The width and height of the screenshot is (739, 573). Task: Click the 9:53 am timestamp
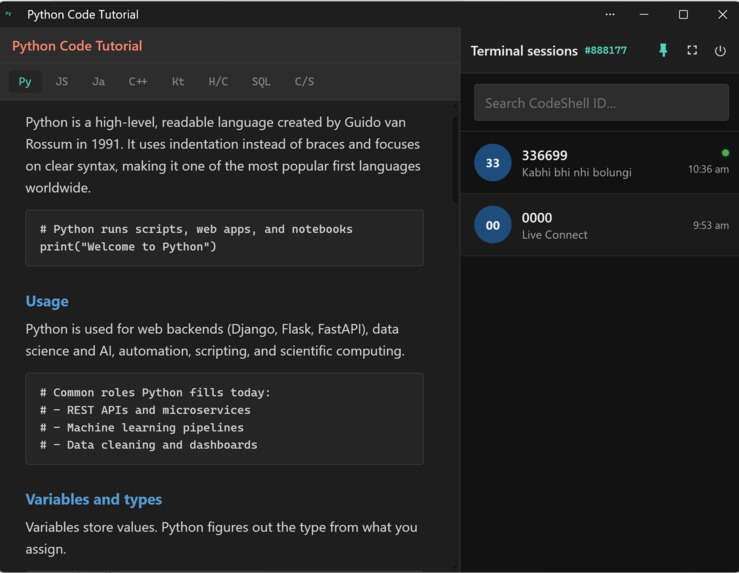(711, 225)
